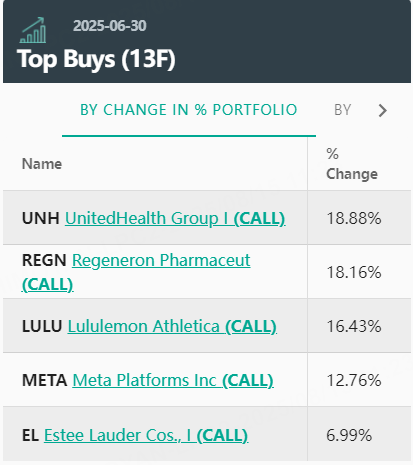Viewport: 413px width, 465px height.
Task: Click the (CALL) label beside UnitedHealth
Action: point(259,218)
